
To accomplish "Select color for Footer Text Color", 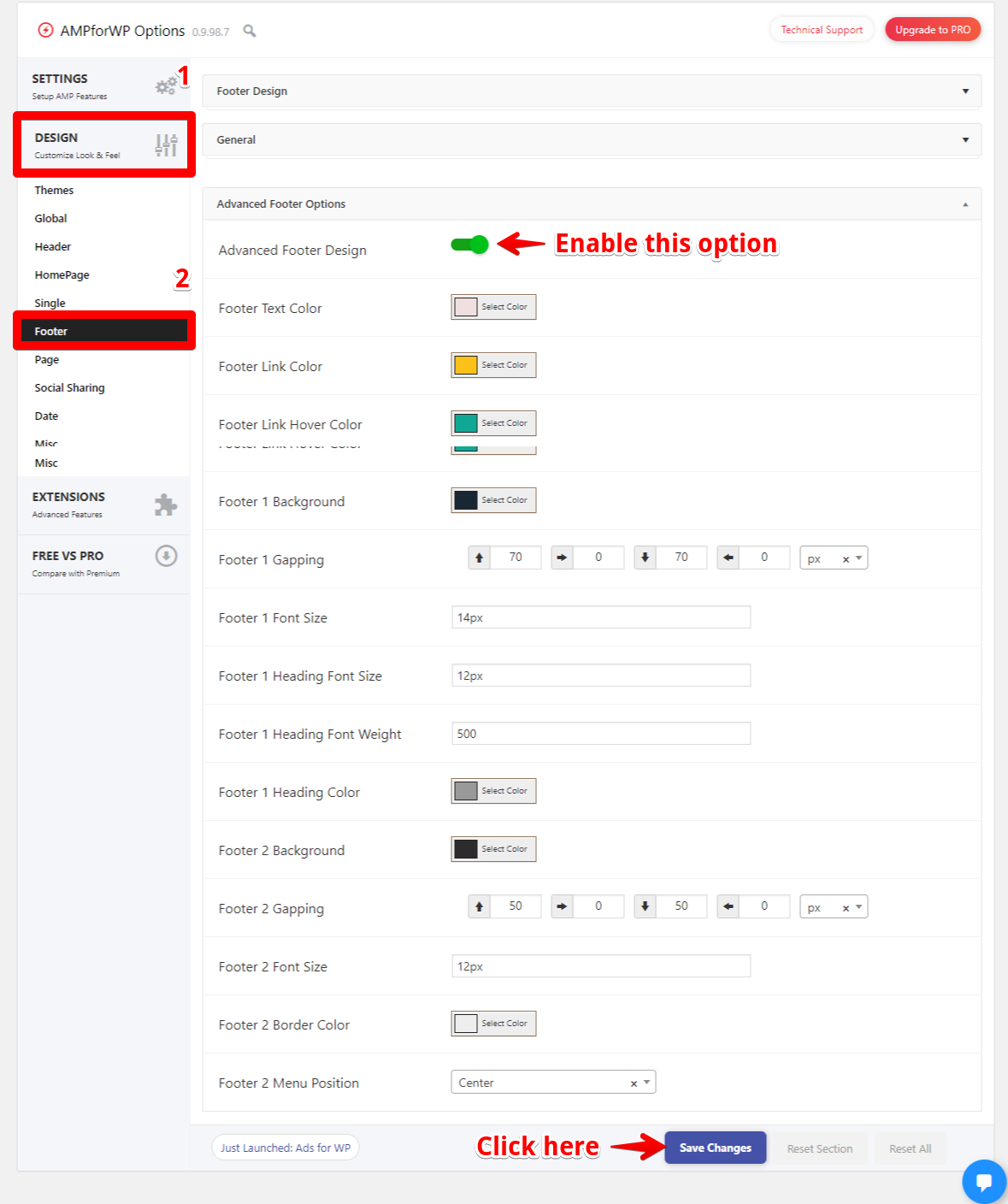I will [493, 307].
